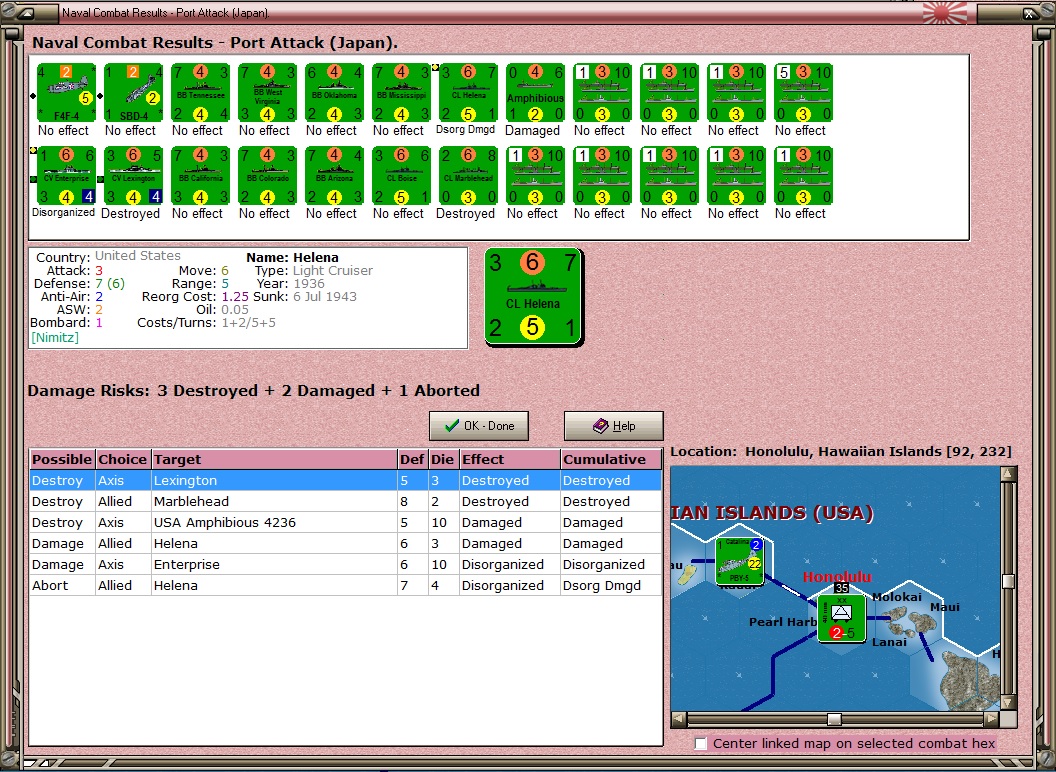1056x772 pixels.
Task: Select the convoy counter with 5 in top row
Action: point(803,93)
